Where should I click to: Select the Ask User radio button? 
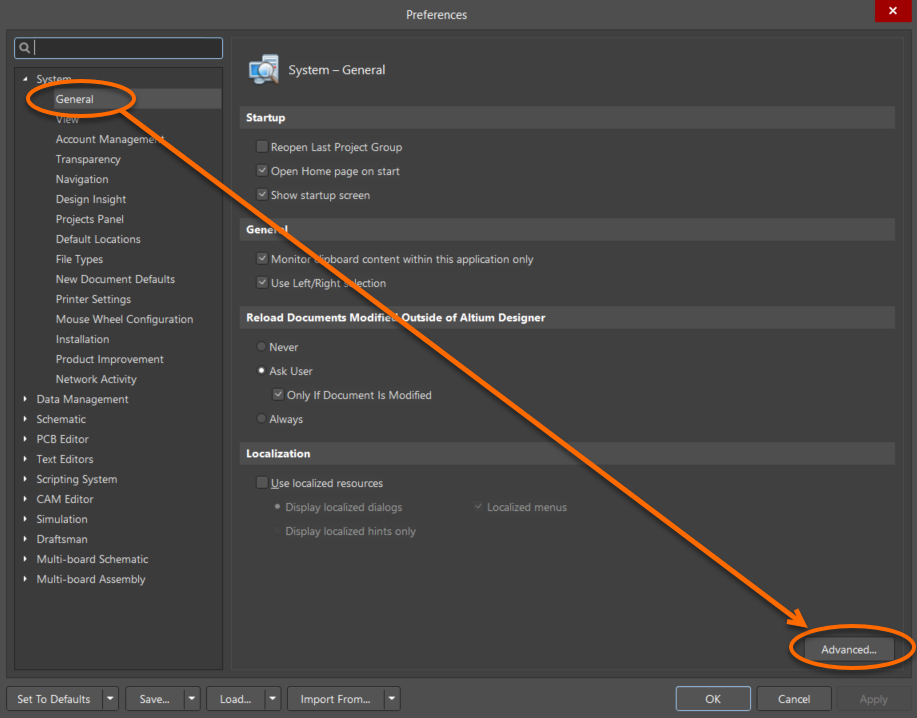tap(261, 371)
